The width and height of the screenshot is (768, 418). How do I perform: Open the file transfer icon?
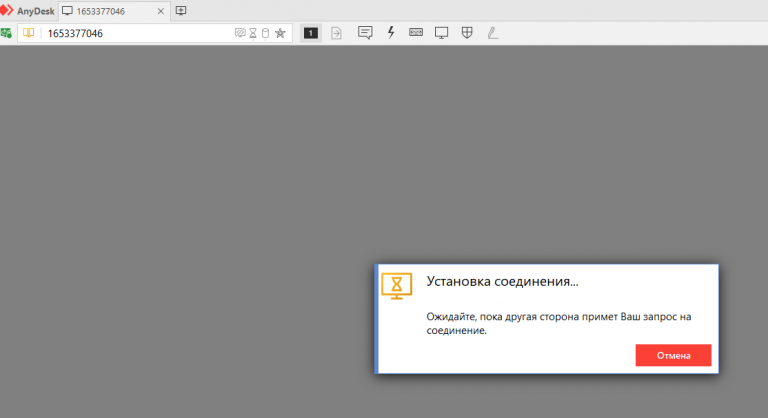(x=336, y=33)
